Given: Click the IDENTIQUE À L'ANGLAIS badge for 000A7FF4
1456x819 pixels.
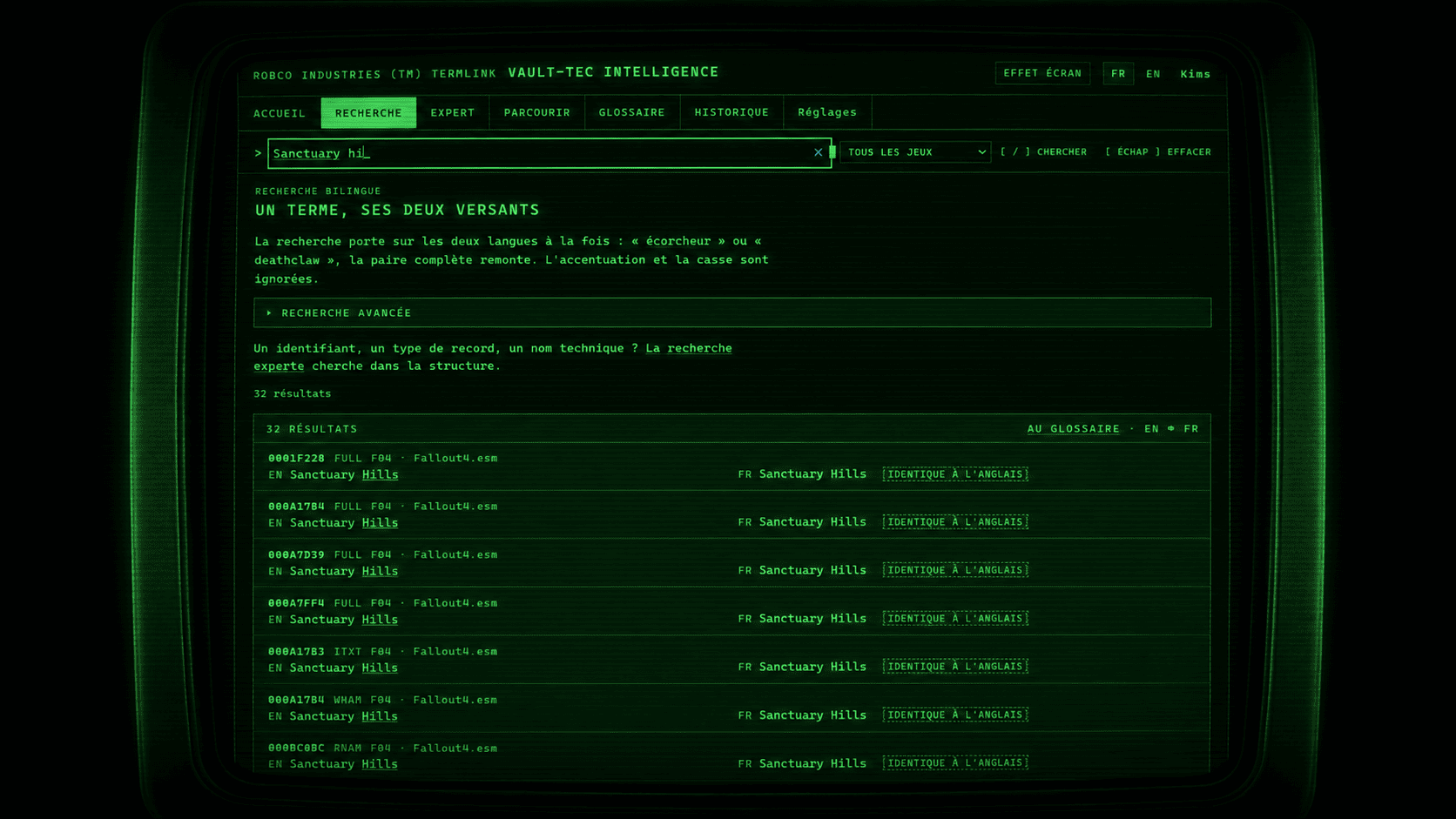Looking at the screenshot, I should 955,619.
